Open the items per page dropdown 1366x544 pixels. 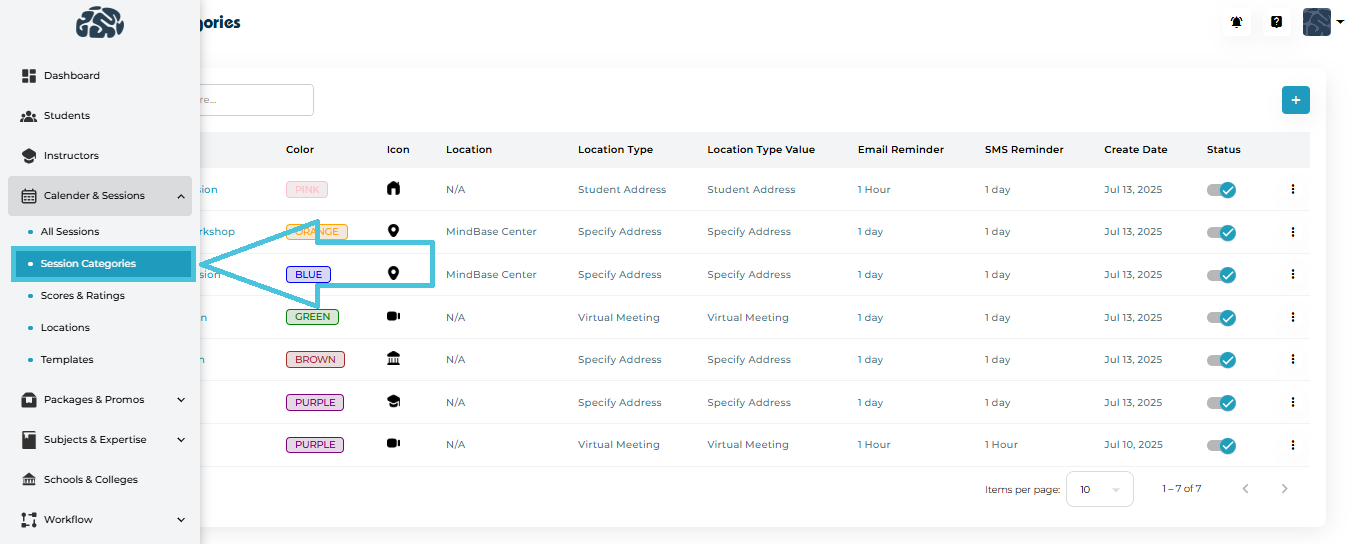tap(1099, 489)
